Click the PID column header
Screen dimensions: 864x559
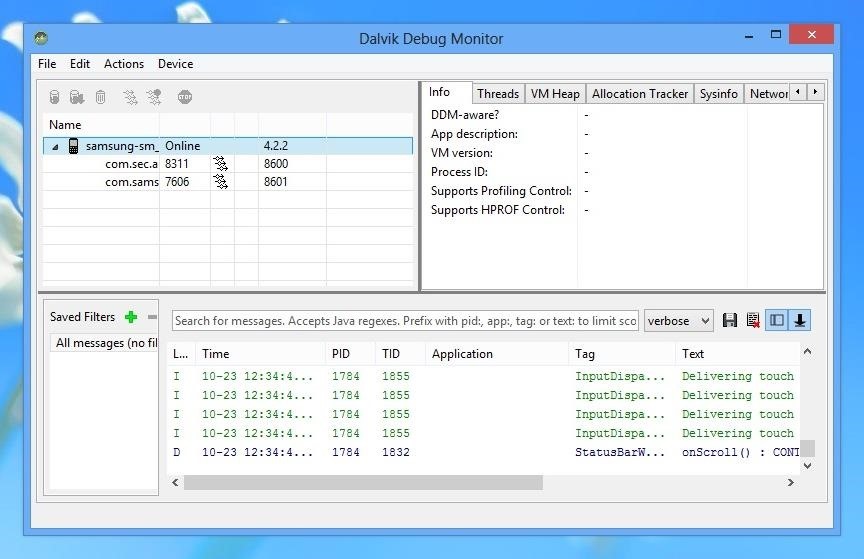(350, 354)
